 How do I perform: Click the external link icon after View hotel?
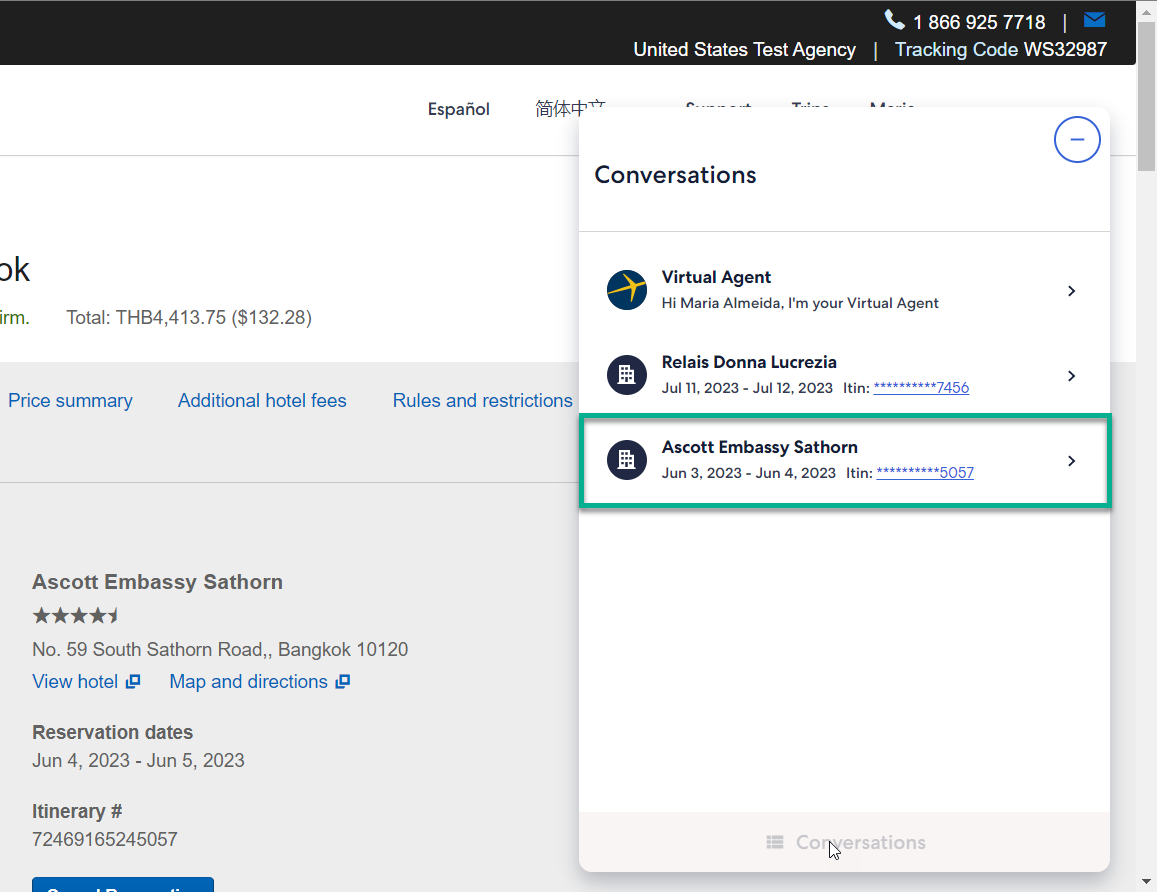[133, 682]
